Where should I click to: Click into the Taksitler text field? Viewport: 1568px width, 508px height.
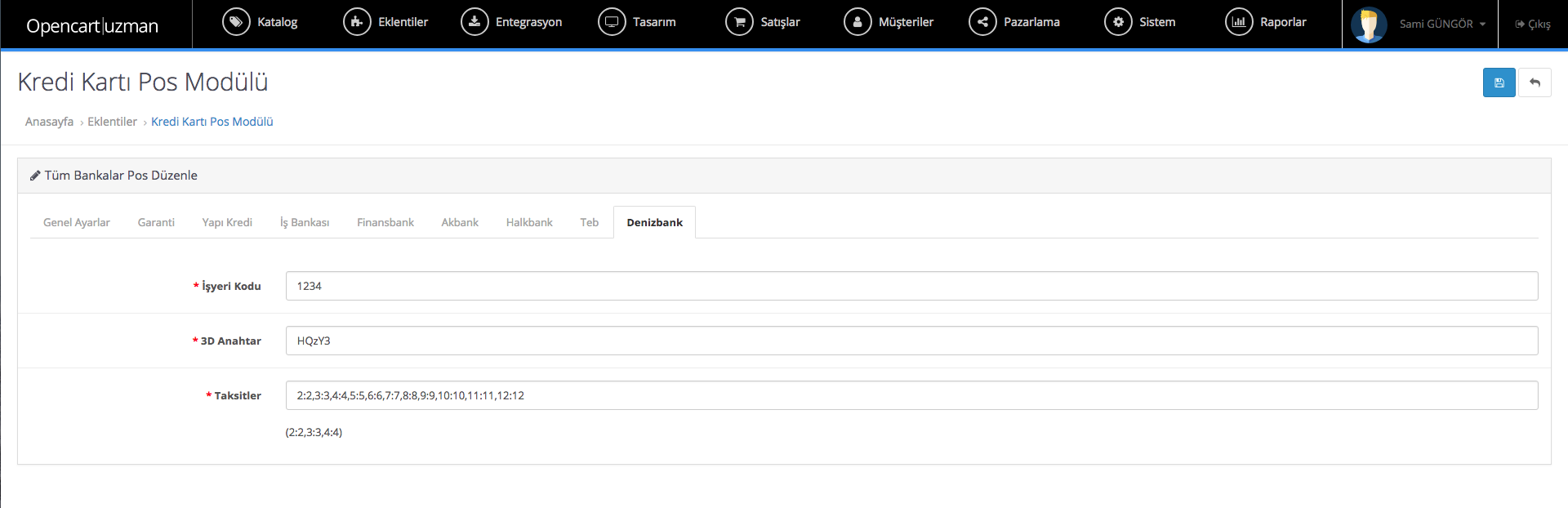click(911, 395)
